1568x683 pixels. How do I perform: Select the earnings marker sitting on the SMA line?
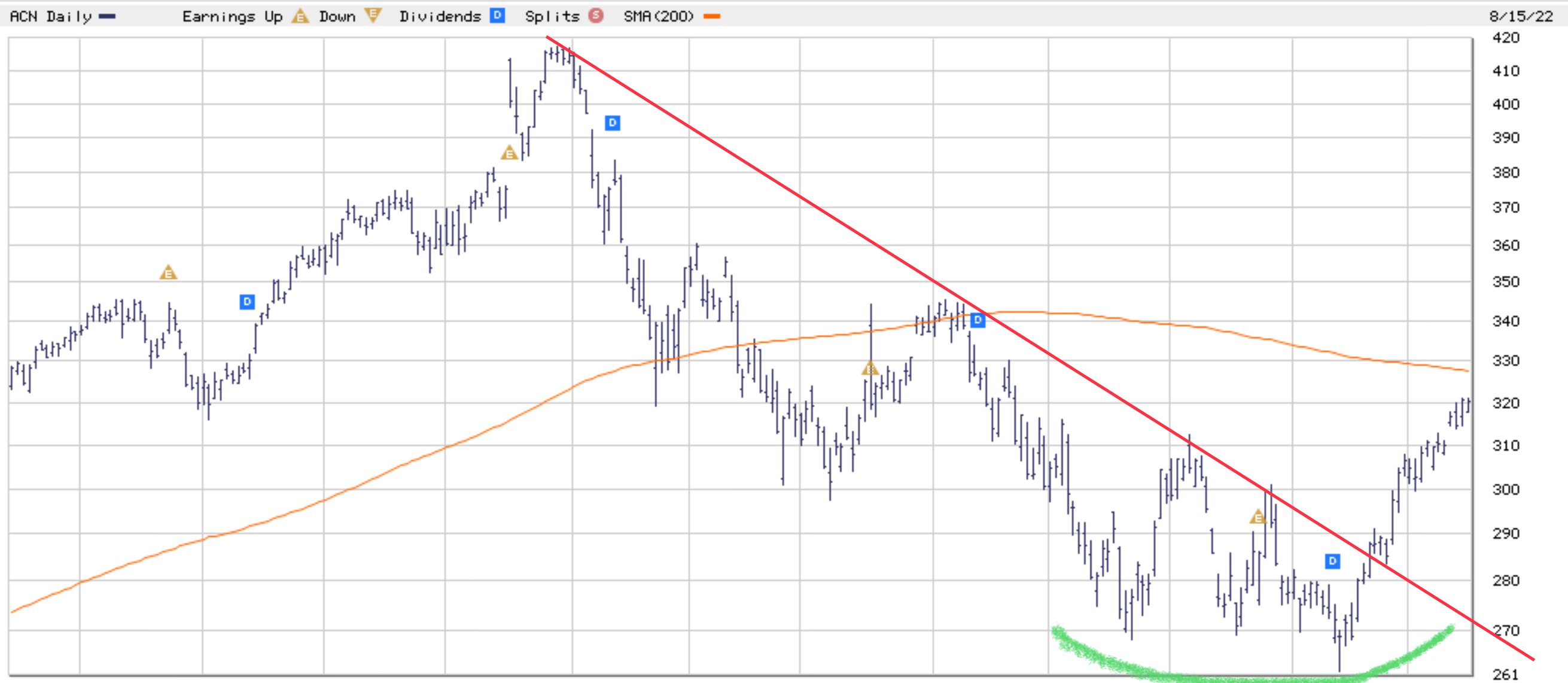tap(870, 369)
